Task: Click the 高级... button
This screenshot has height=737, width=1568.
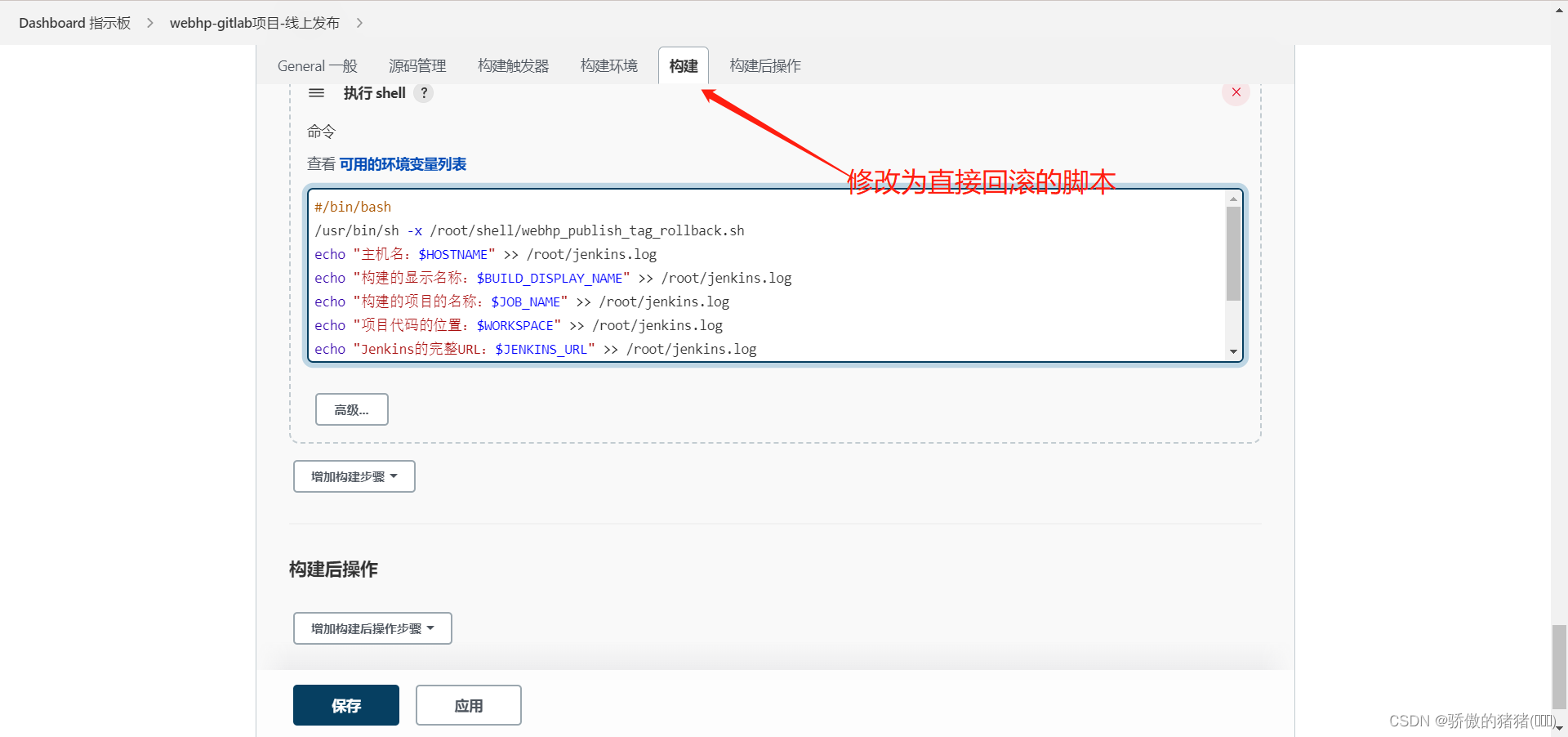Action: (x=351, y=409)
